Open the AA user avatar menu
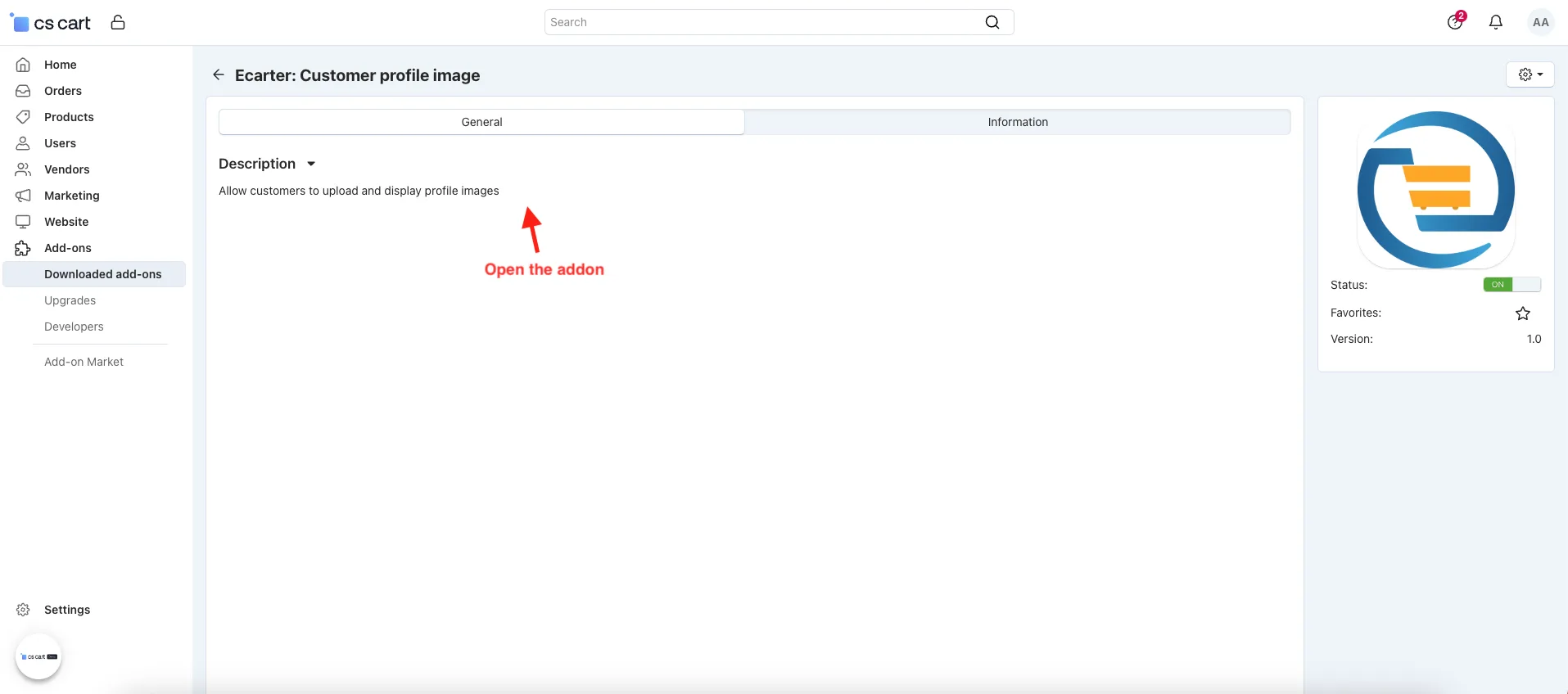 [x=1540, y=22]
